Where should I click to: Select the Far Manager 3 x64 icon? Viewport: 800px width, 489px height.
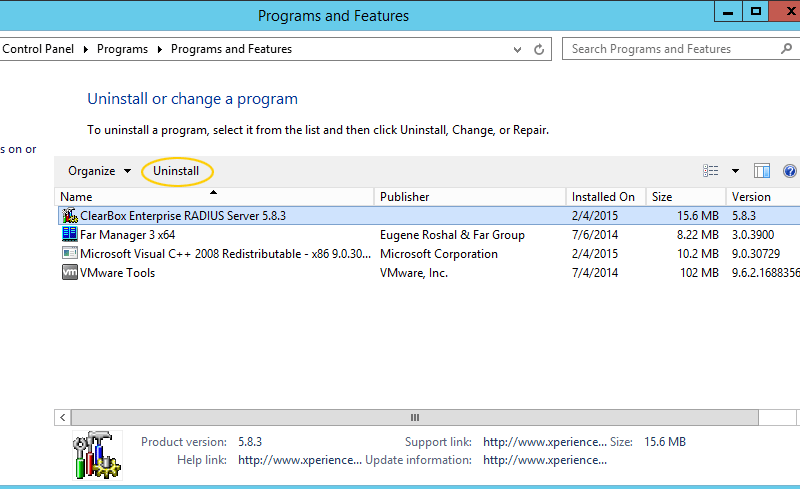tap(70, 234)
